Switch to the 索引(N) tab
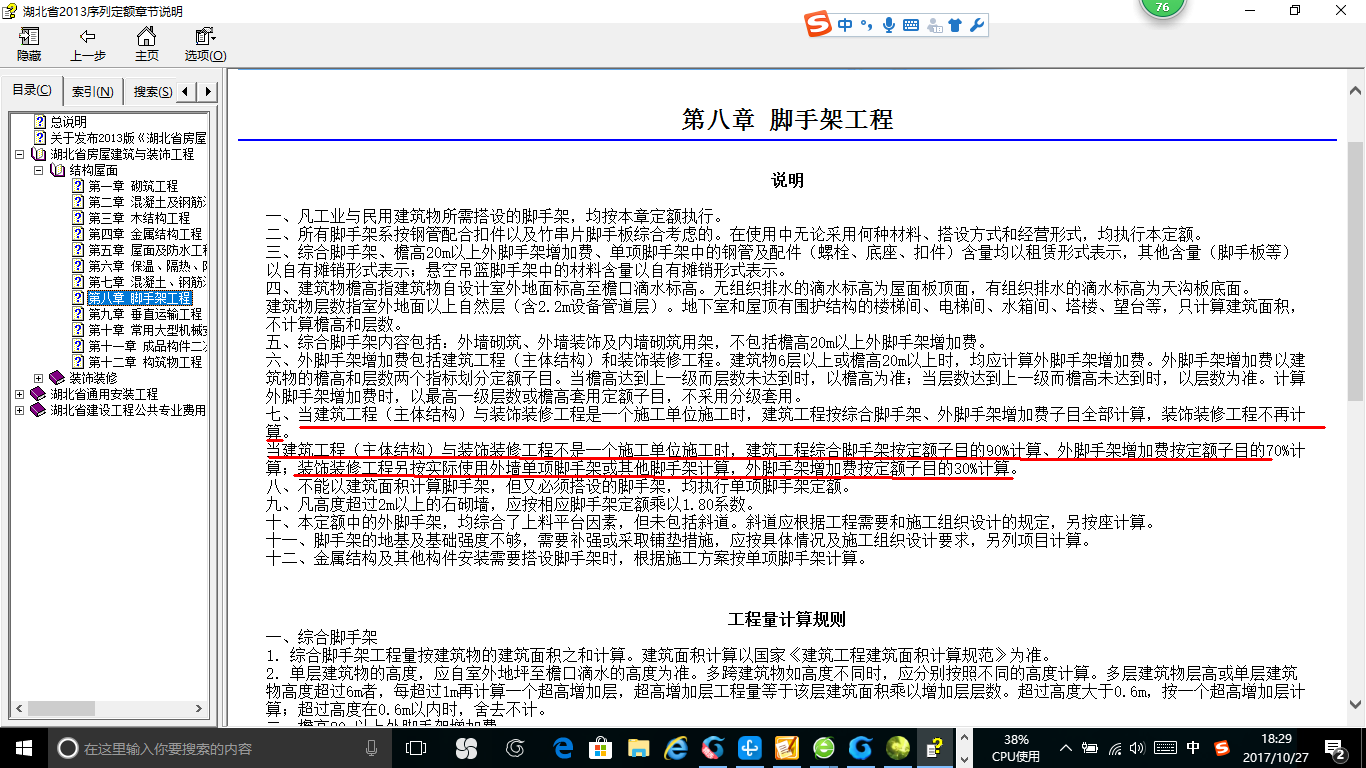Viewport: 1366px width, 768px height. coord(92,92)
